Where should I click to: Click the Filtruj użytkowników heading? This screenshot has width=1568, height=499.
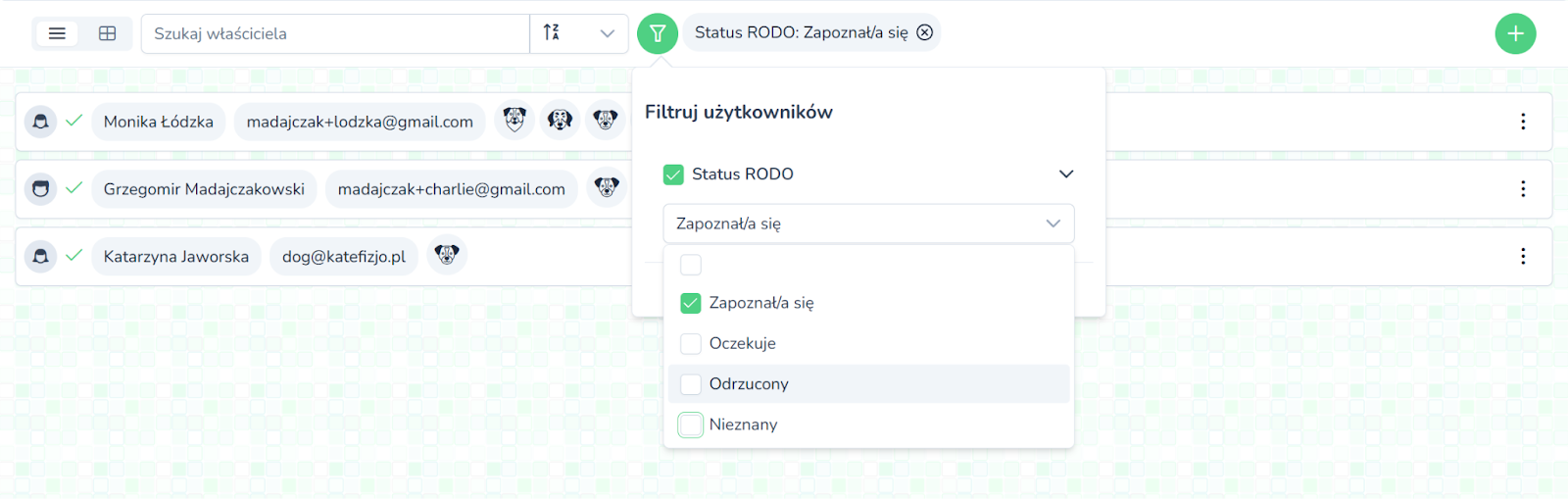coord(739,112)
